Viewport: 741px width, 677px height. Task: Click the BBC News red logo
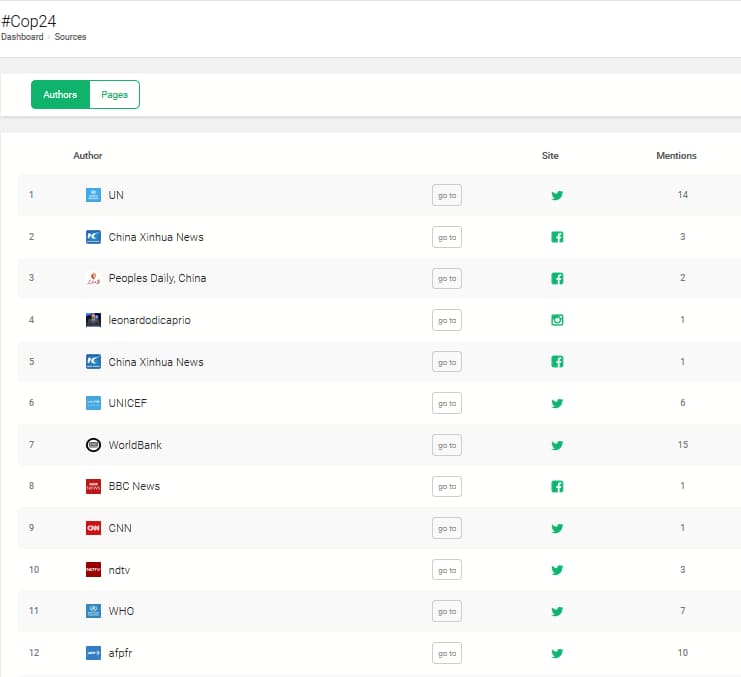pos(93,486)
